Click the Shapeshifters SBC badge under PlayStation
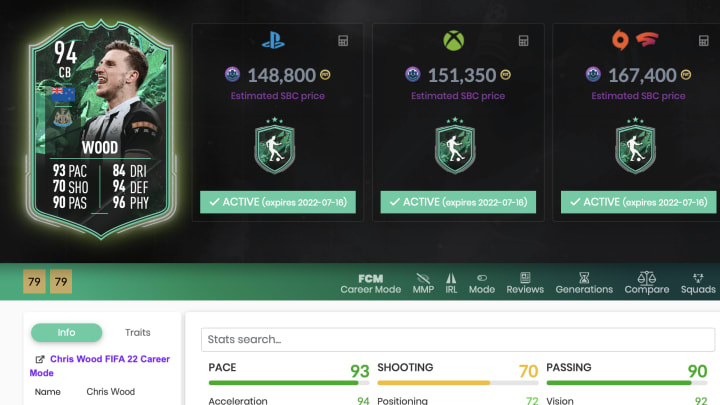This screenshot has height=405, width=720. [x=275, y=146]
